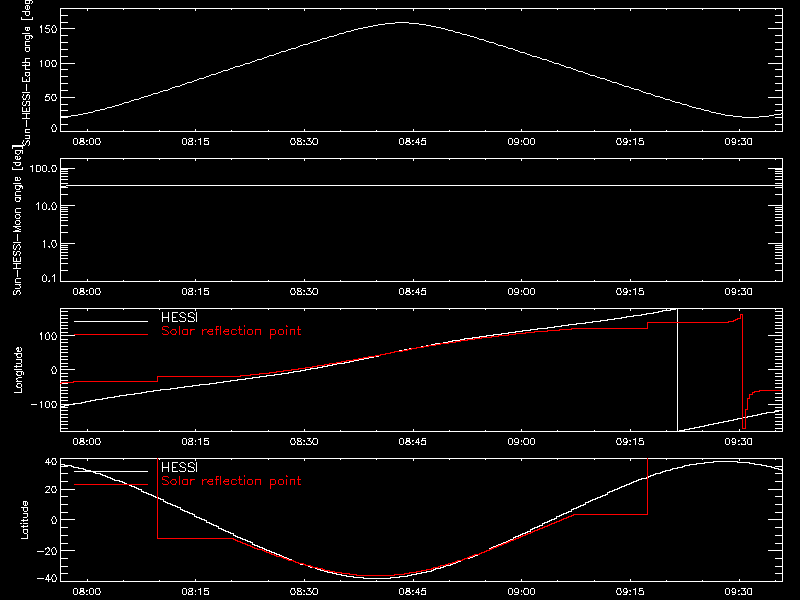The width and height of the screenshot is (800, 600).
Task: Click the 150 tick label on Earth angle plot
Action: [x=48, y=29]
